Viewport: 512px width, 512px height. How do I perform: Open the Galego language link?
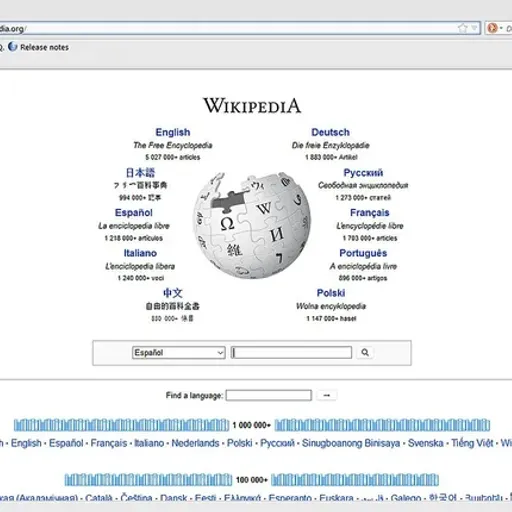point(406,498)
